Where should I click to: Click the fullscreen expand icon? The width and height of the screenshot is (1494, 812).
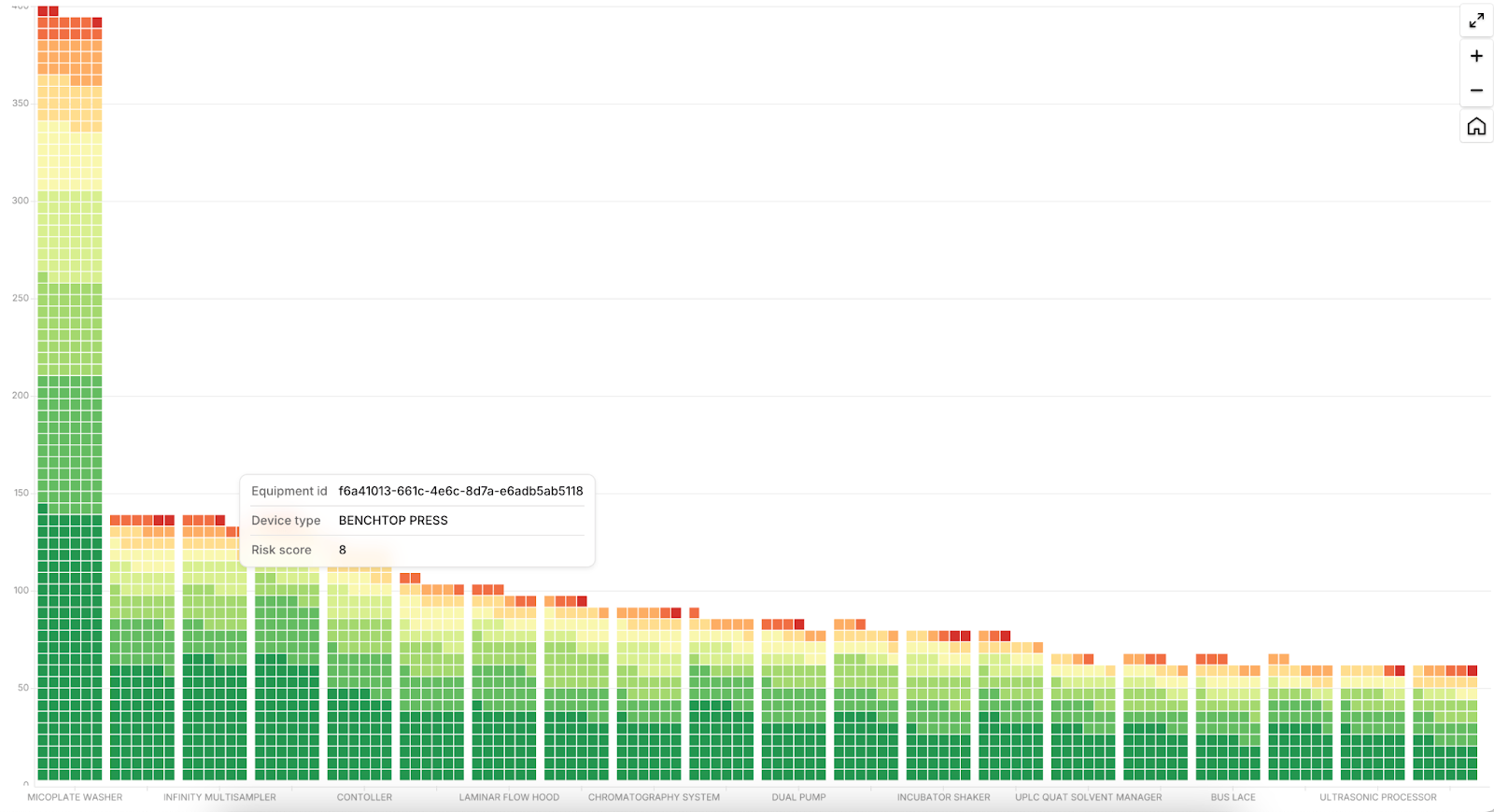1476,21
